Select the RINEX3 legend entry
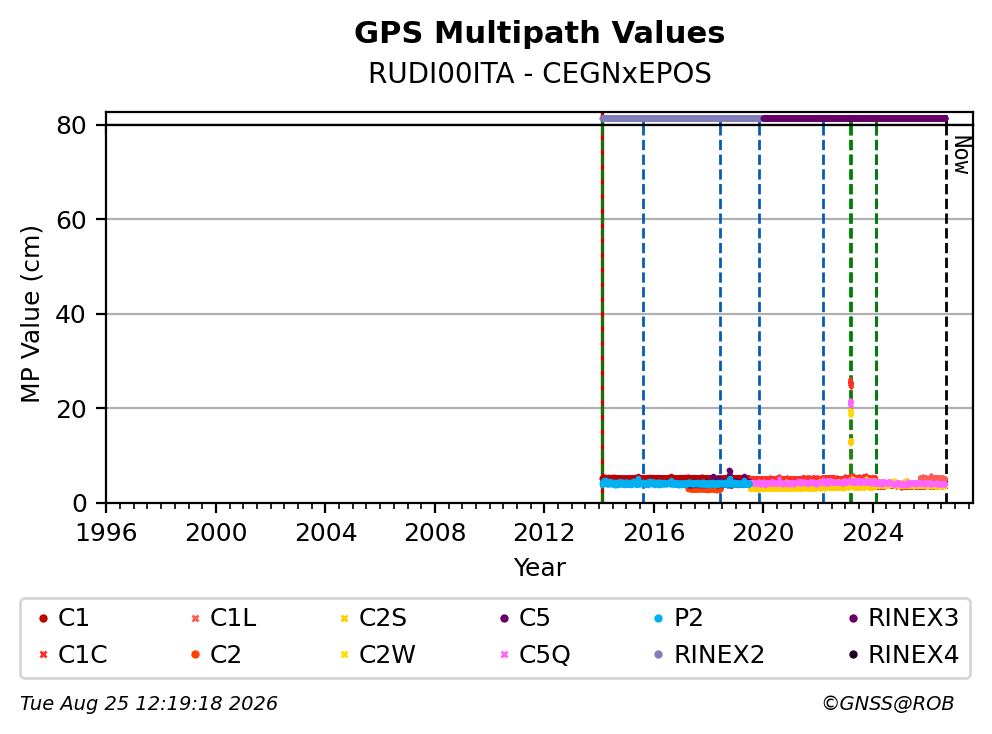The height and width of the screenshot is (734, 992). [x=903, y=618]
